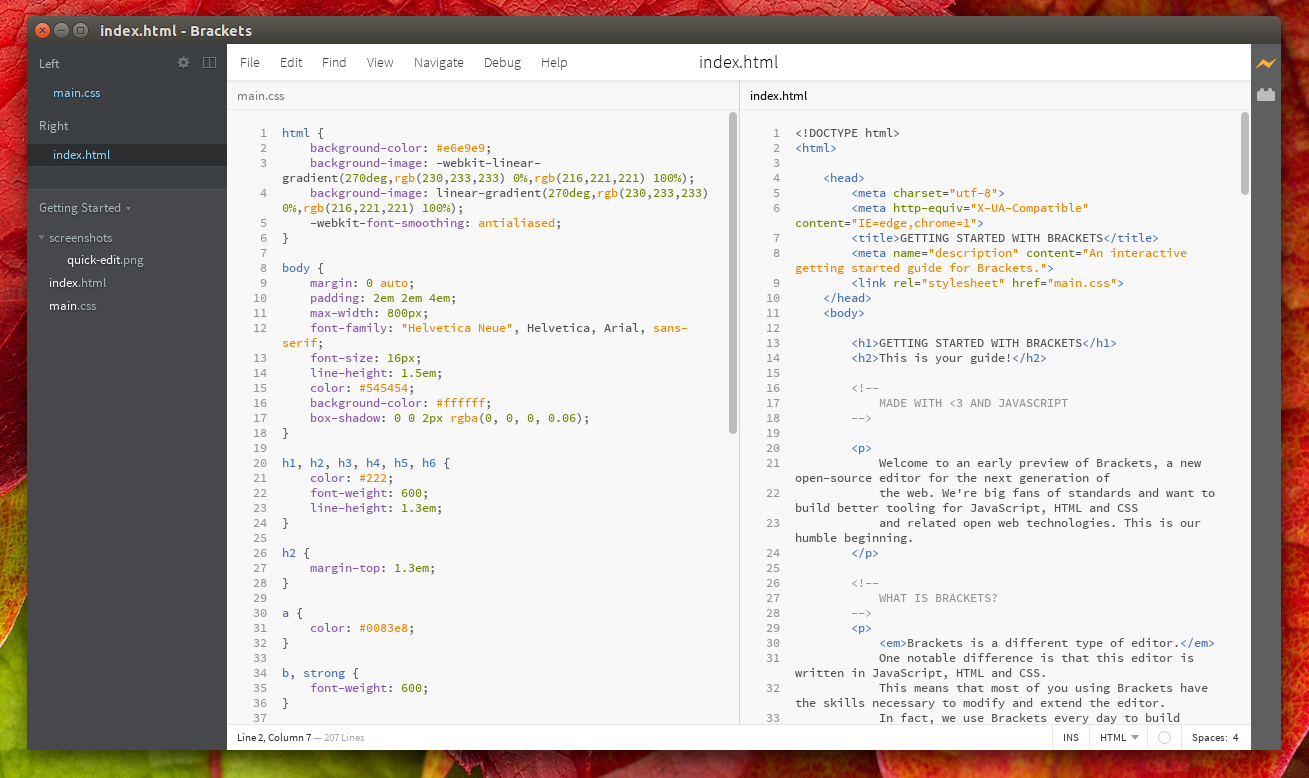Click the <!DOCTYPE html> declaration
Screen dimensions: 1309x778
(848, 133)
